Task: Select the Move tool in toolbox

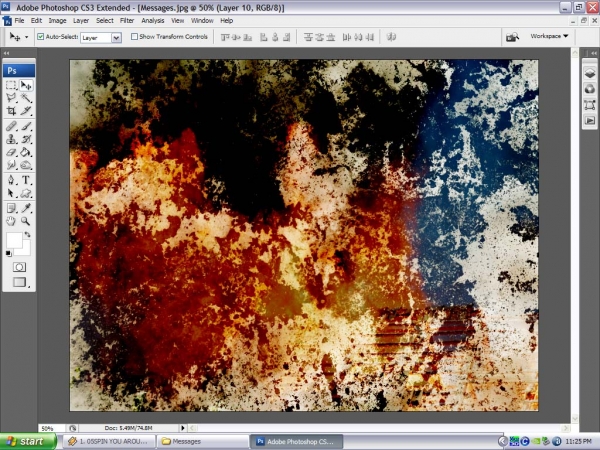Action: [26, 85]
